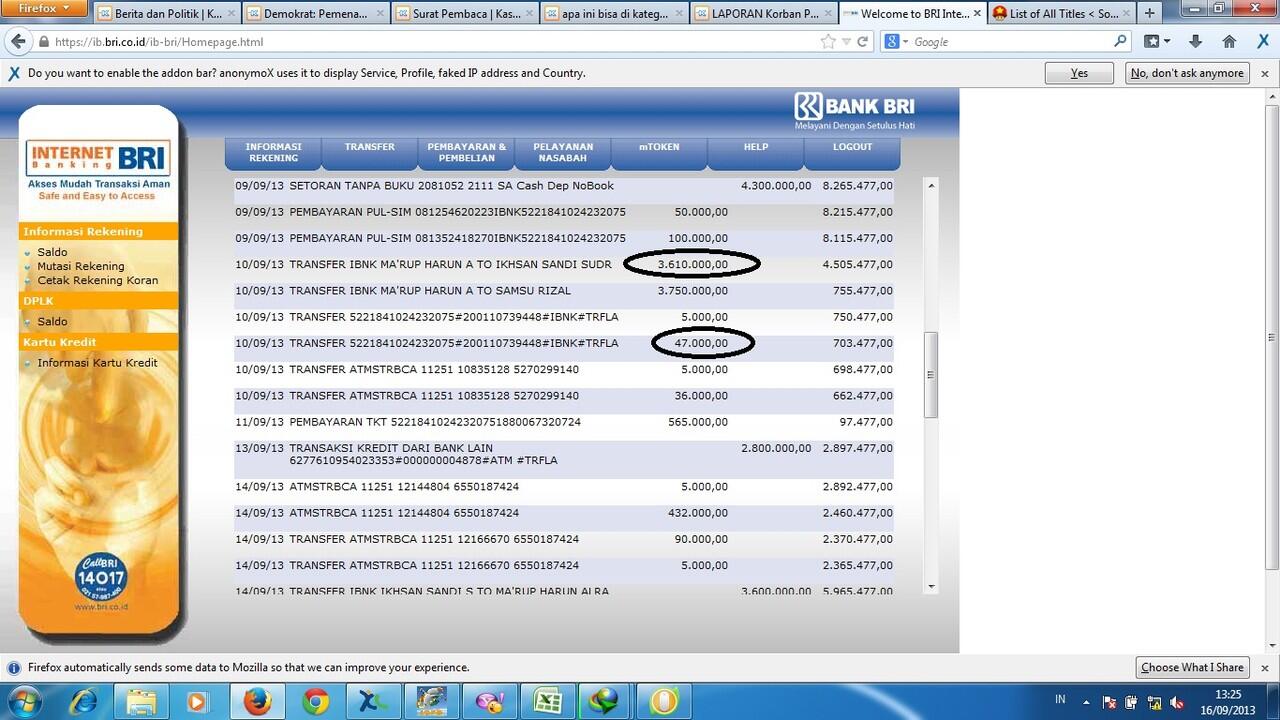Open a new tab with the plus button
The height and width of the screenshot is (720, 1280).
coord(1149,14)
